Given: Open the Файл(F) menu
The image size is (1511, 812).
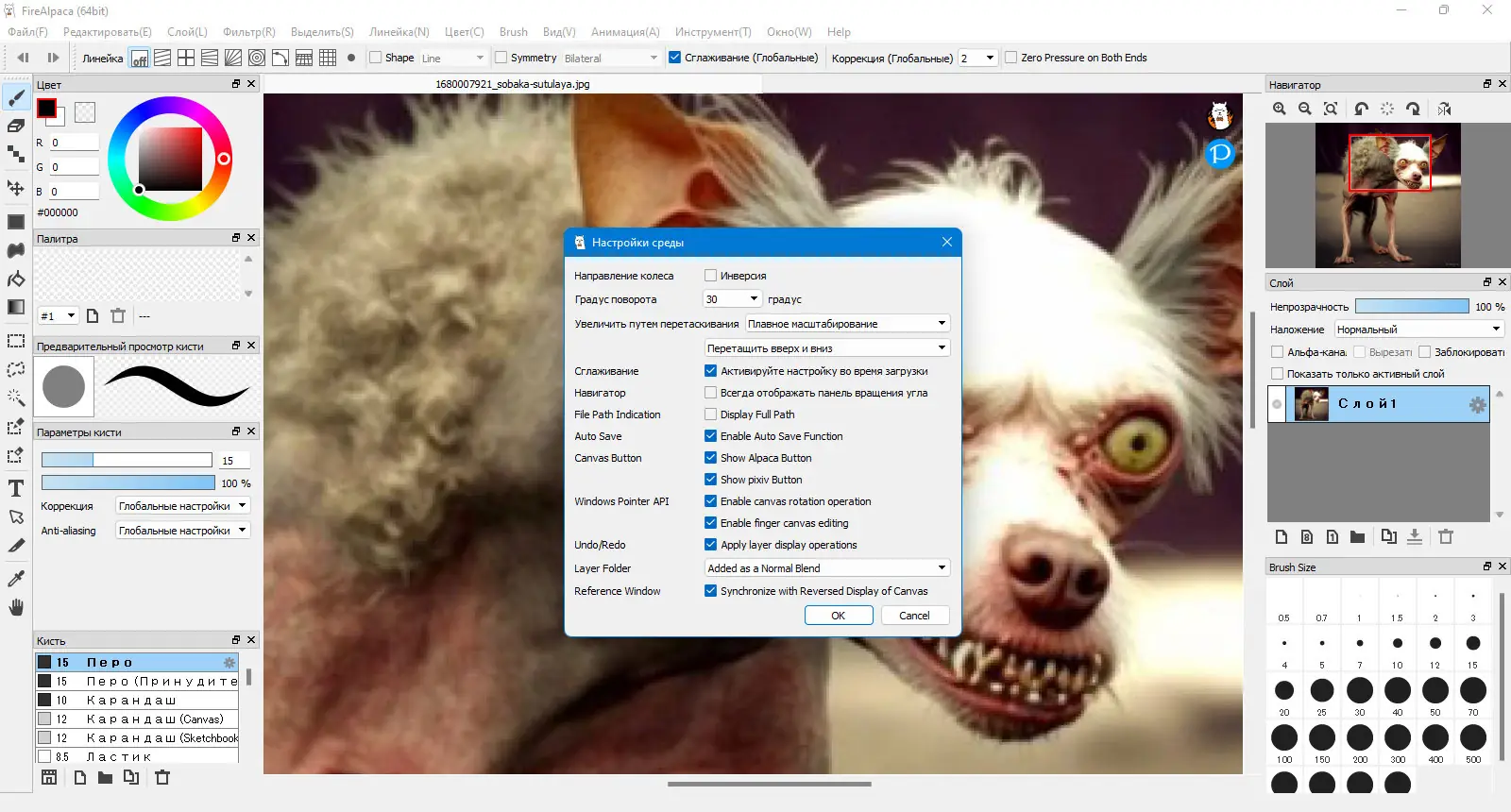Looking at the screenshot, I should 27,32.
